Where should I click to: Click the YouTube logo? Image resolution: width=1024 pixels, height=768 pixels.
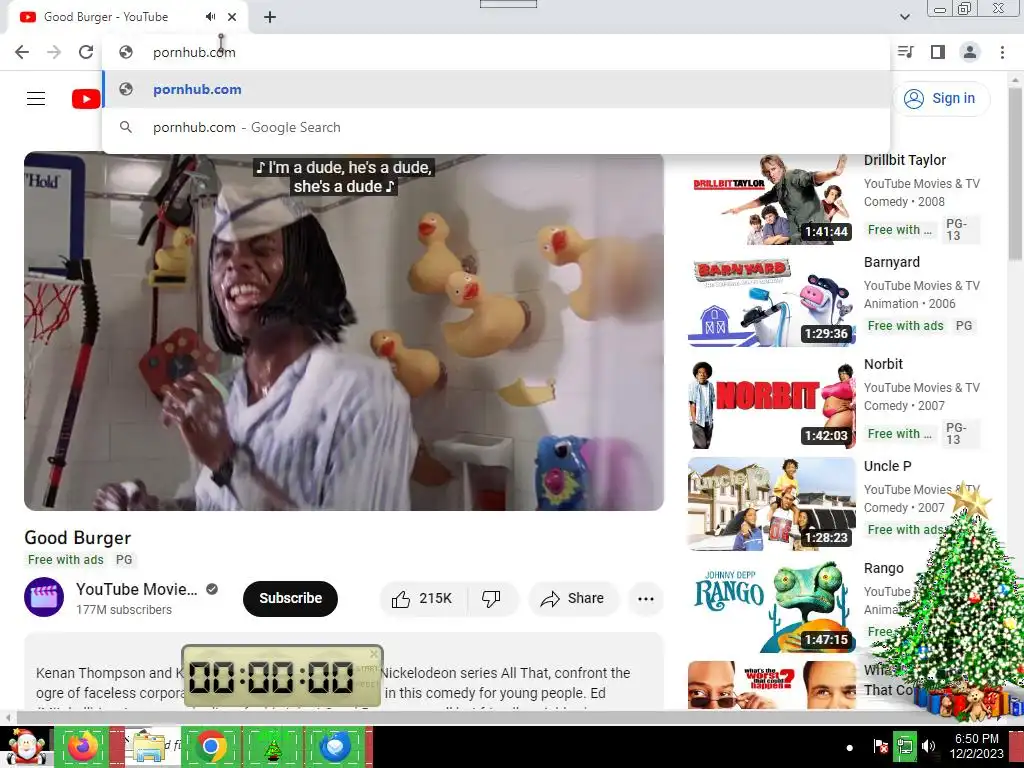click(x=86, y=99)
